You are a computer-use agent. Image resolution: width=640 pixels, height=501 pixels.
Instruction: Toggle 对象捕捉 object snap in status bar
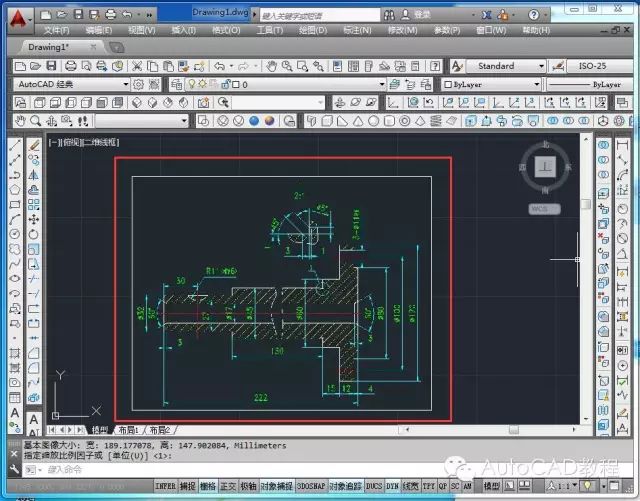pyautogui.click(x=276, y=486)
